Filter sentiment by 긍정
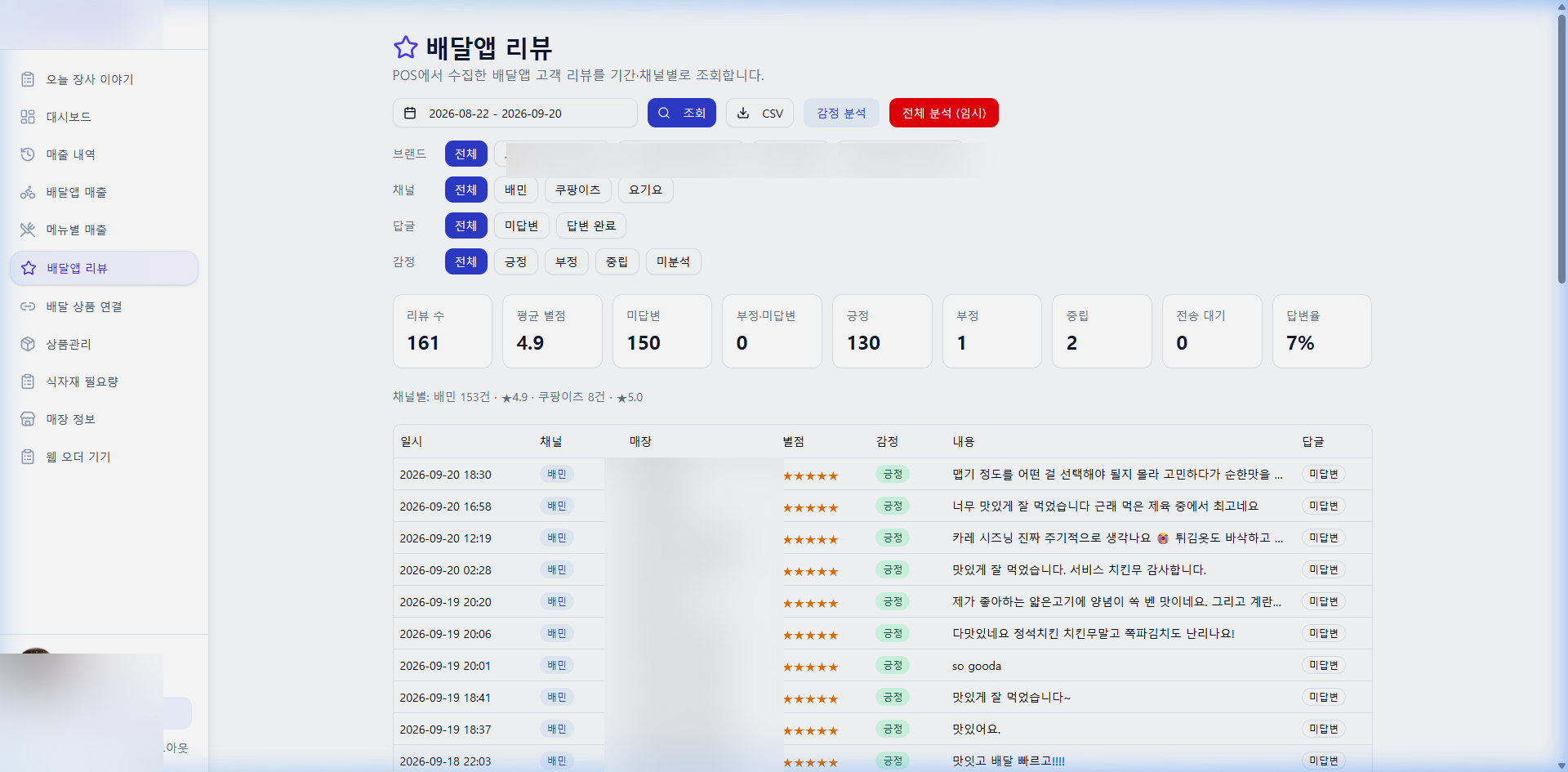This screenshot has height=772, width=1568. coord(515,261)
